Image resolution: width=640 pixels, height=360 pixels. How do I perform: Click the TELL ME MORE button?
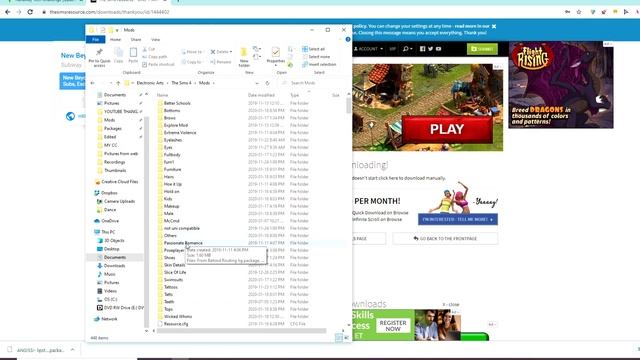[x=458, y=219]
